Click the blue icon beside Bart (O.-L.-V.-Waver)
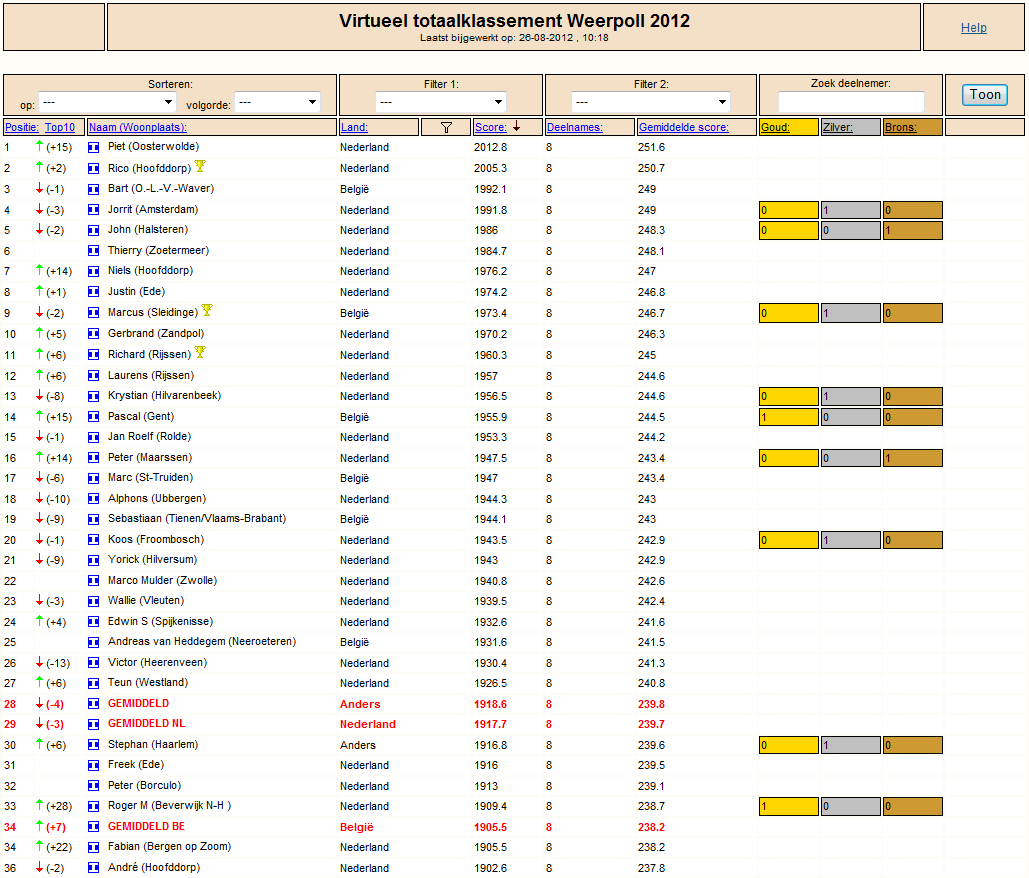Viewport: 1029px width, 878px height. 93,189
